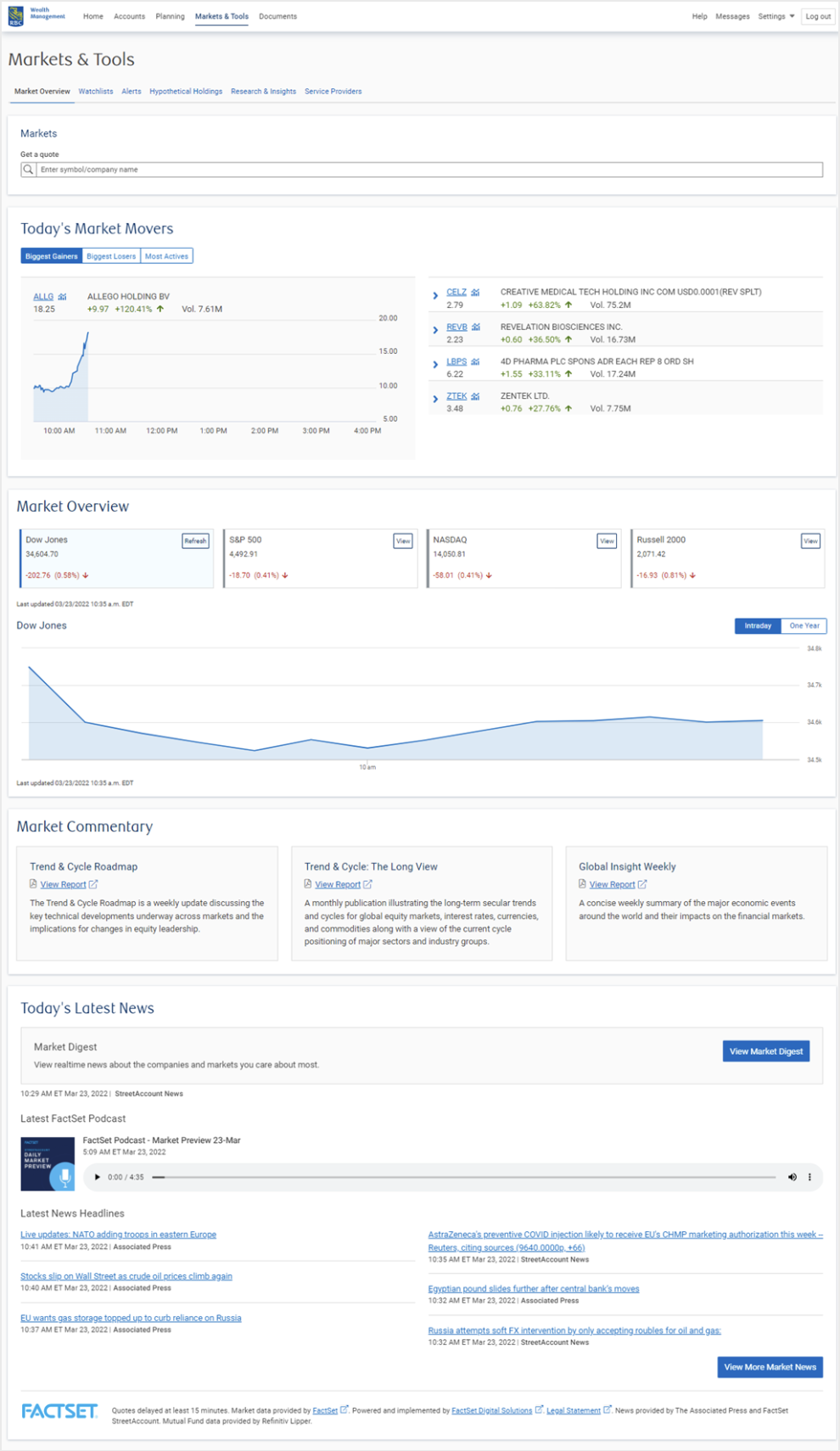Open the ALLG ticker link
Image resolution: width=840 pixels, height=1451 pixels.
(x=43, y=297)
